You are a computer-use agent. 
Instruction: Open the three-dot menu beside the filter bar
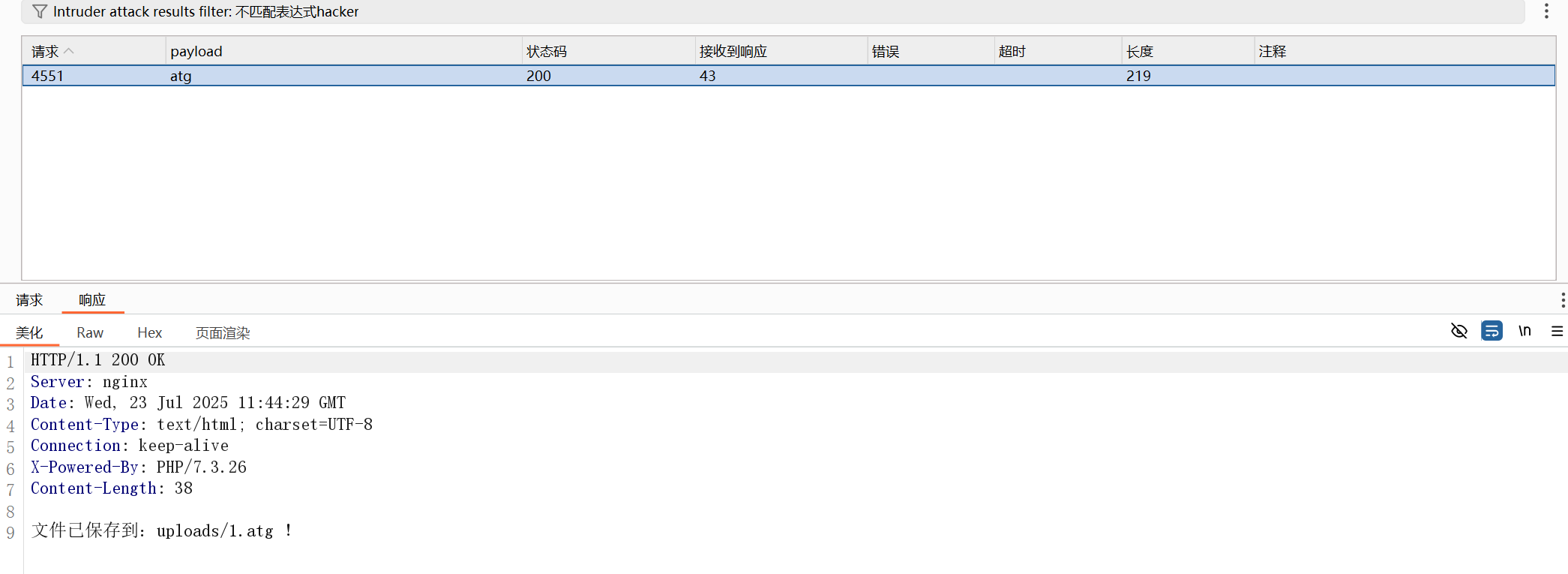pyautogui.click(x=1546, y=11)
